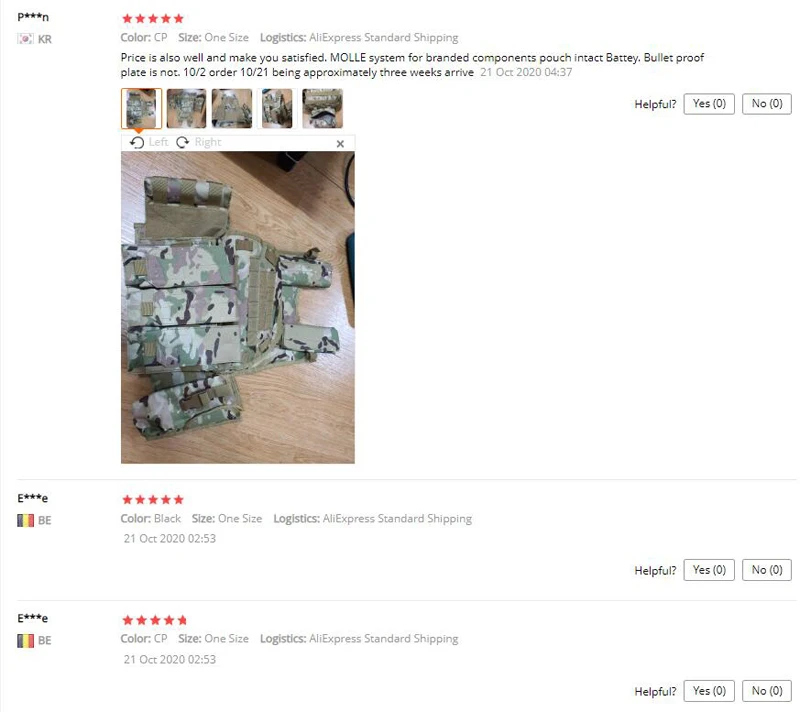800x712 pixels.
Task: Click the star rating of P***n's review
Action: click(153, 19)
